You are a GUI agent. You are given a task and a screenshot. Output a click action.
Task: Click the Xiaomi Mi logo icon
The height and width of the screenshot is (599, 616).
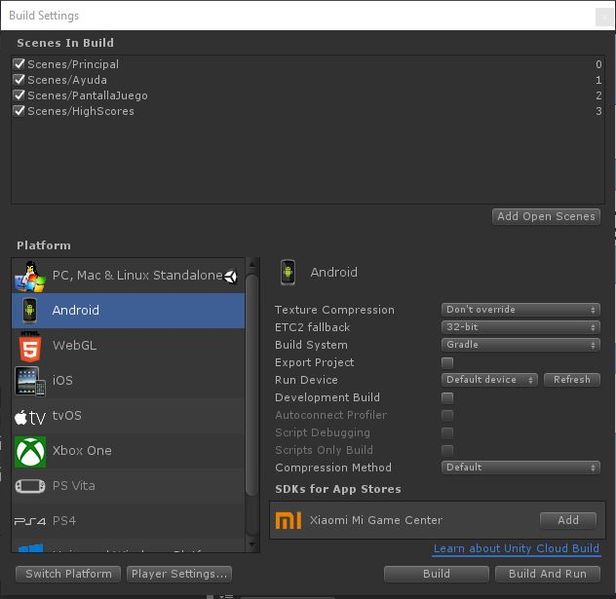point(288,521)
